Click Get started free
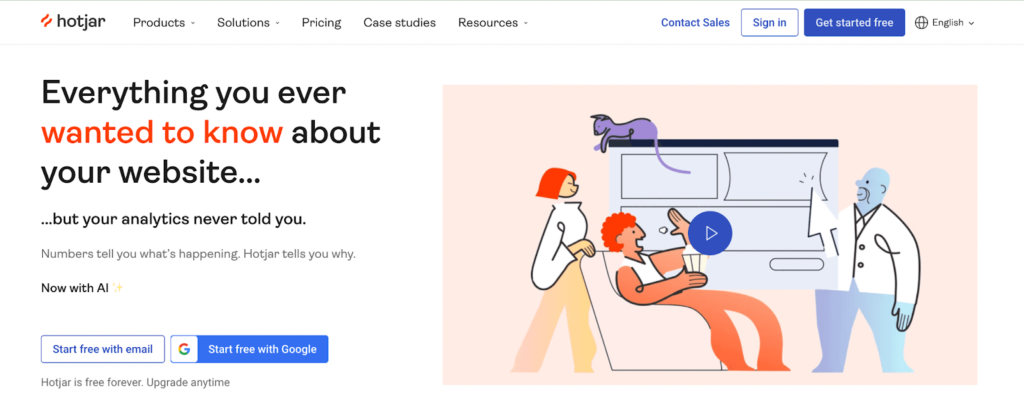Image resolution: width=1024 pixels, height=404 pixels. 854,23
